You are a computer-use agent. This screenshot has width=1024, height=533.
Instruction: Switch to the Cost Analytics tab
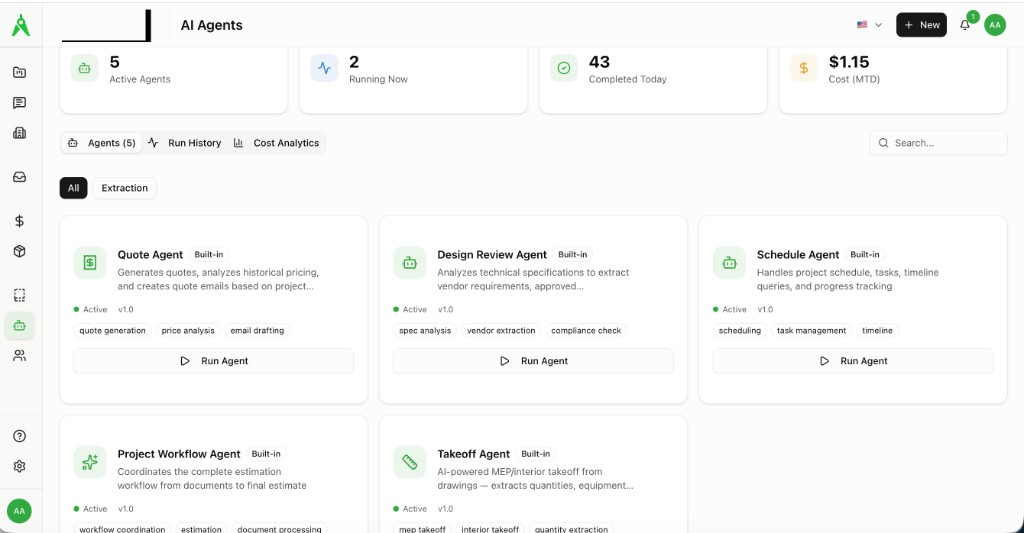point(277,143)
